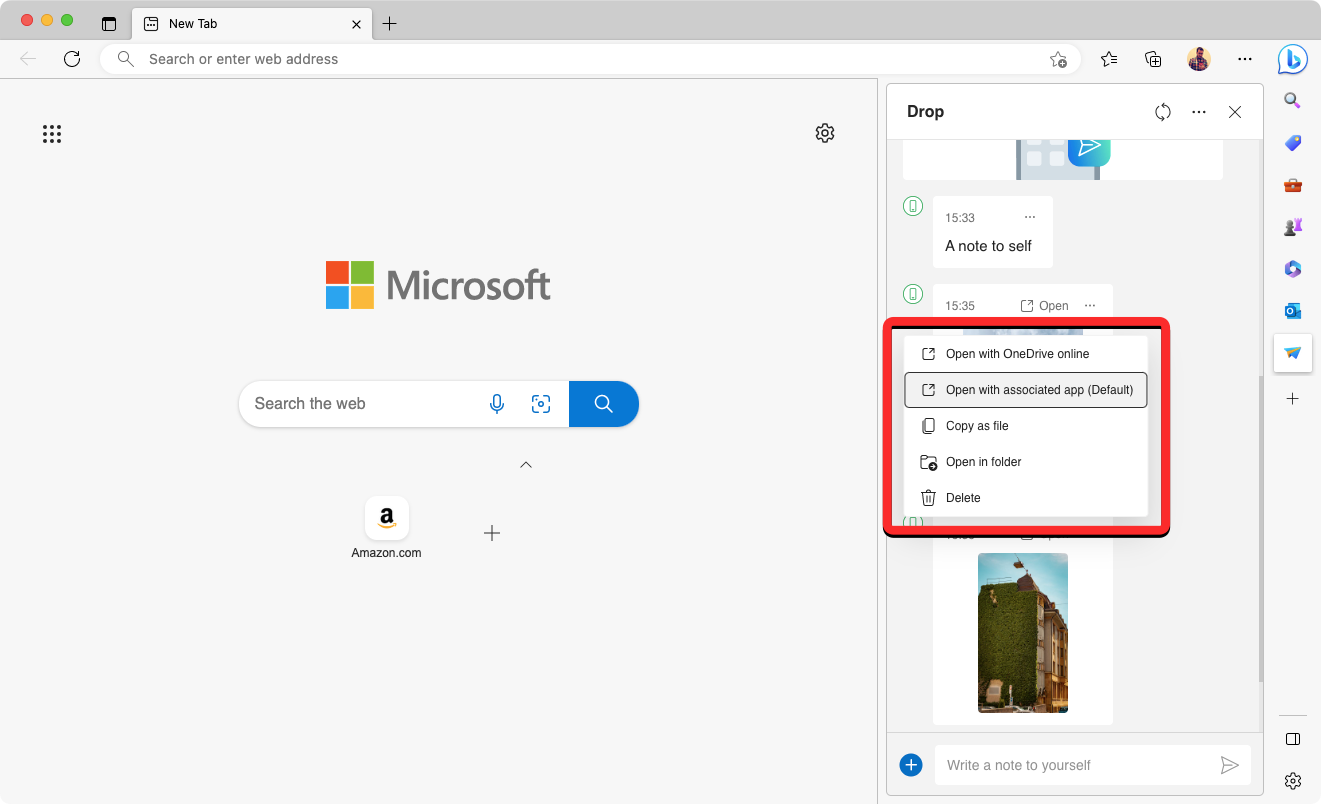Open the Amazon.com quick link

point(386,519)
